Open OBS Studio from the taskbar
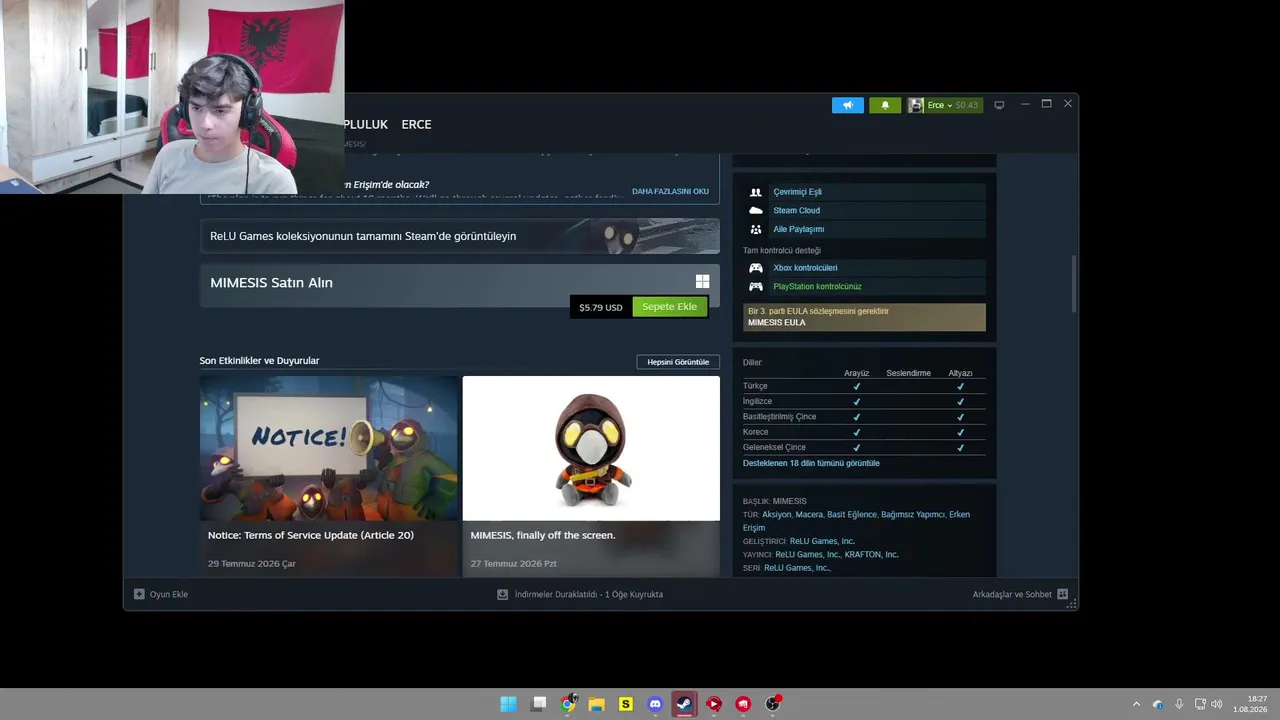 click(772, 704)
